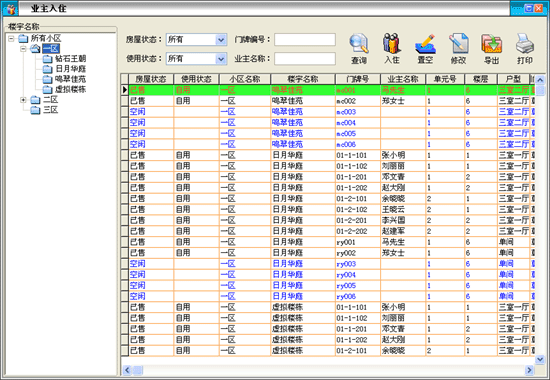Screen dimensions: 550x380
Task: Sort by 使用状态 column header
Action: click(196, 79)
